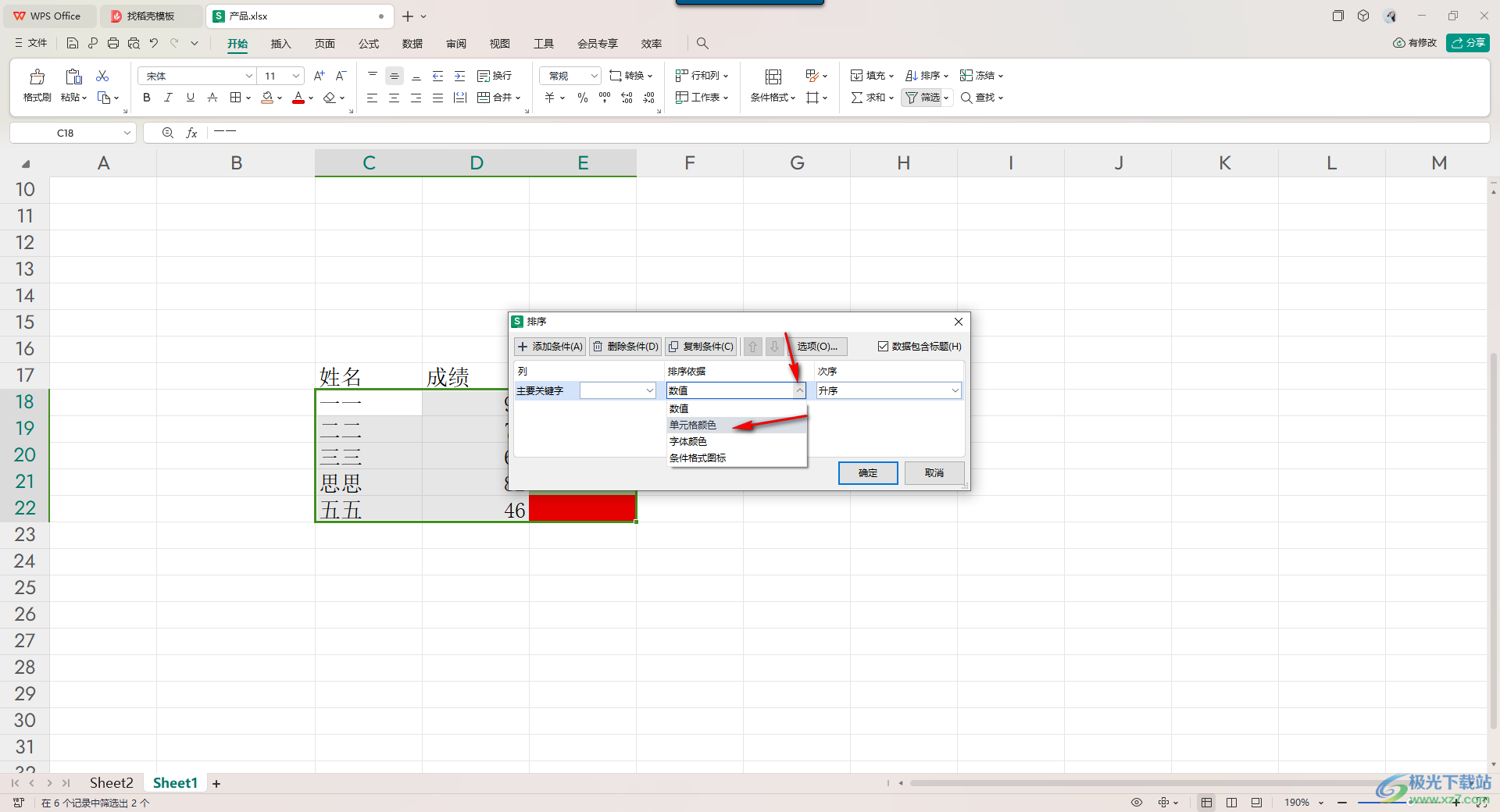Image resolution: width=1500 pixels, height=812 pixels.
Task: Open the font size 11 dropdown
Action: pos(296,76)
